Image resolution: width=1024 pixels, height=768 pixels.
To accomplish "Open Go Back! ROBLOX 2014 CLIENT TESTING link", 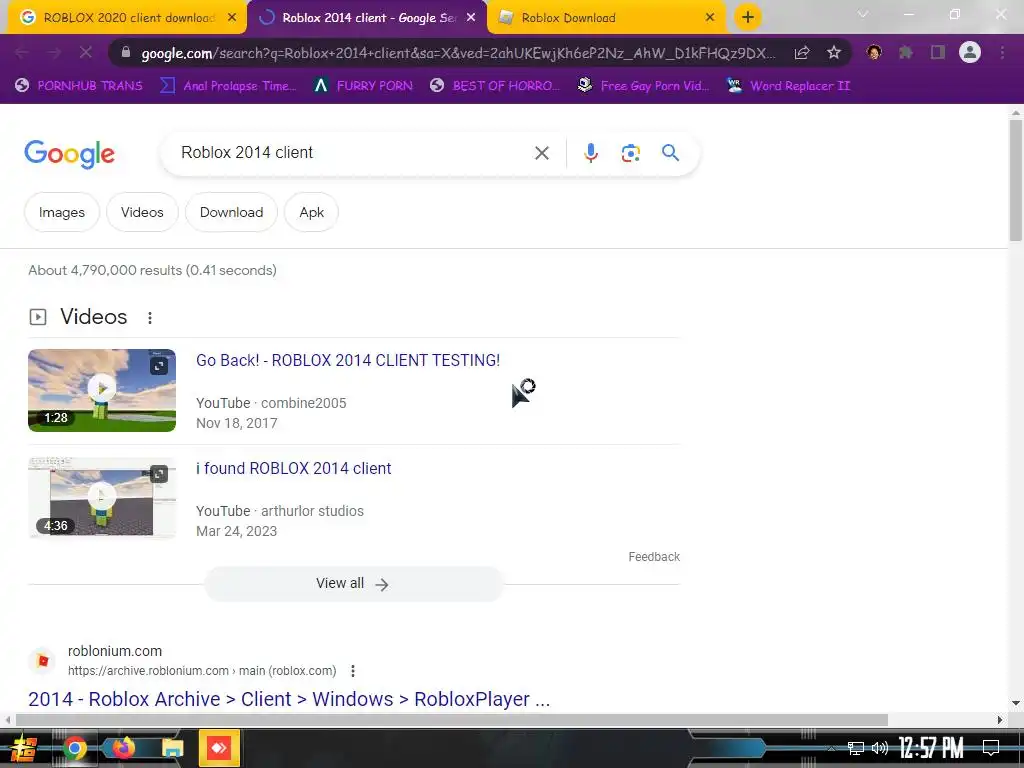I will point(348,360).
